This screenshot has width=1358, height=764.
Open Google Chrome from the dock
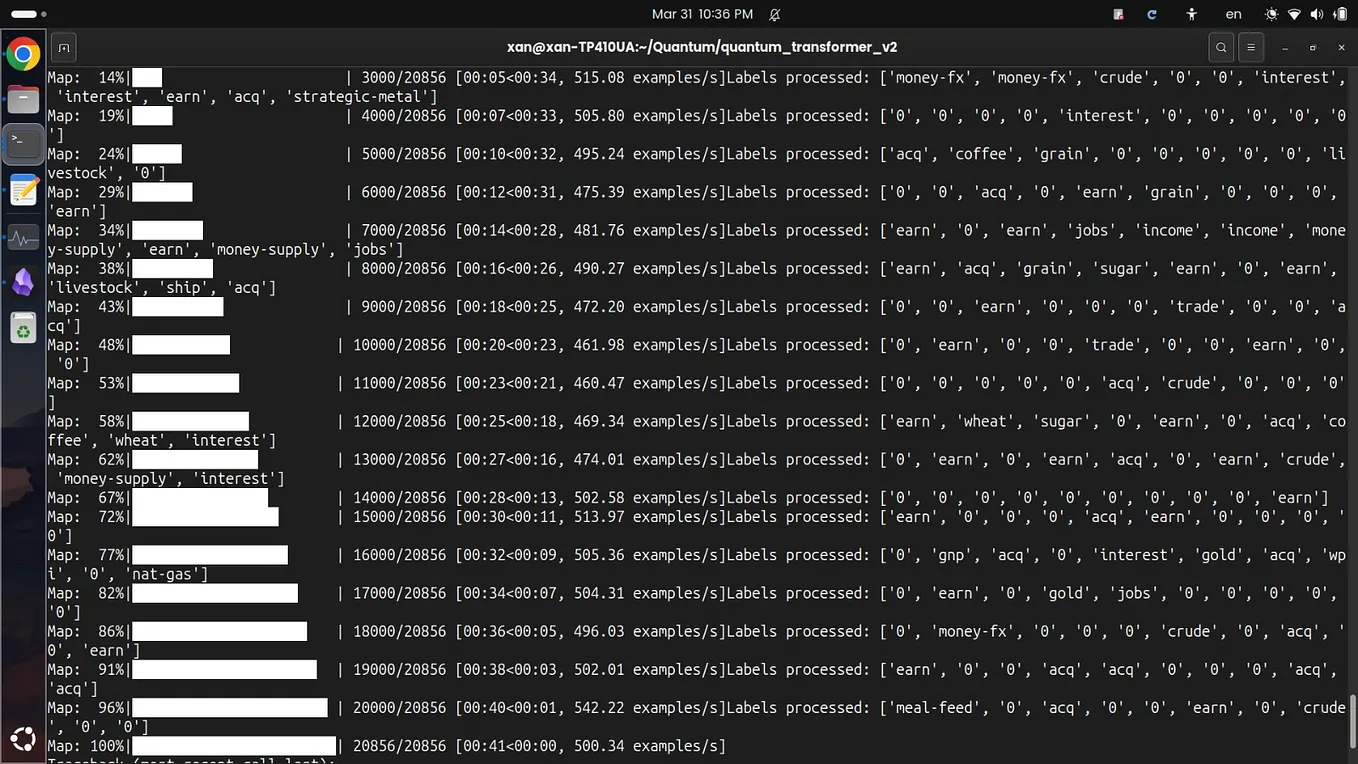22,53
